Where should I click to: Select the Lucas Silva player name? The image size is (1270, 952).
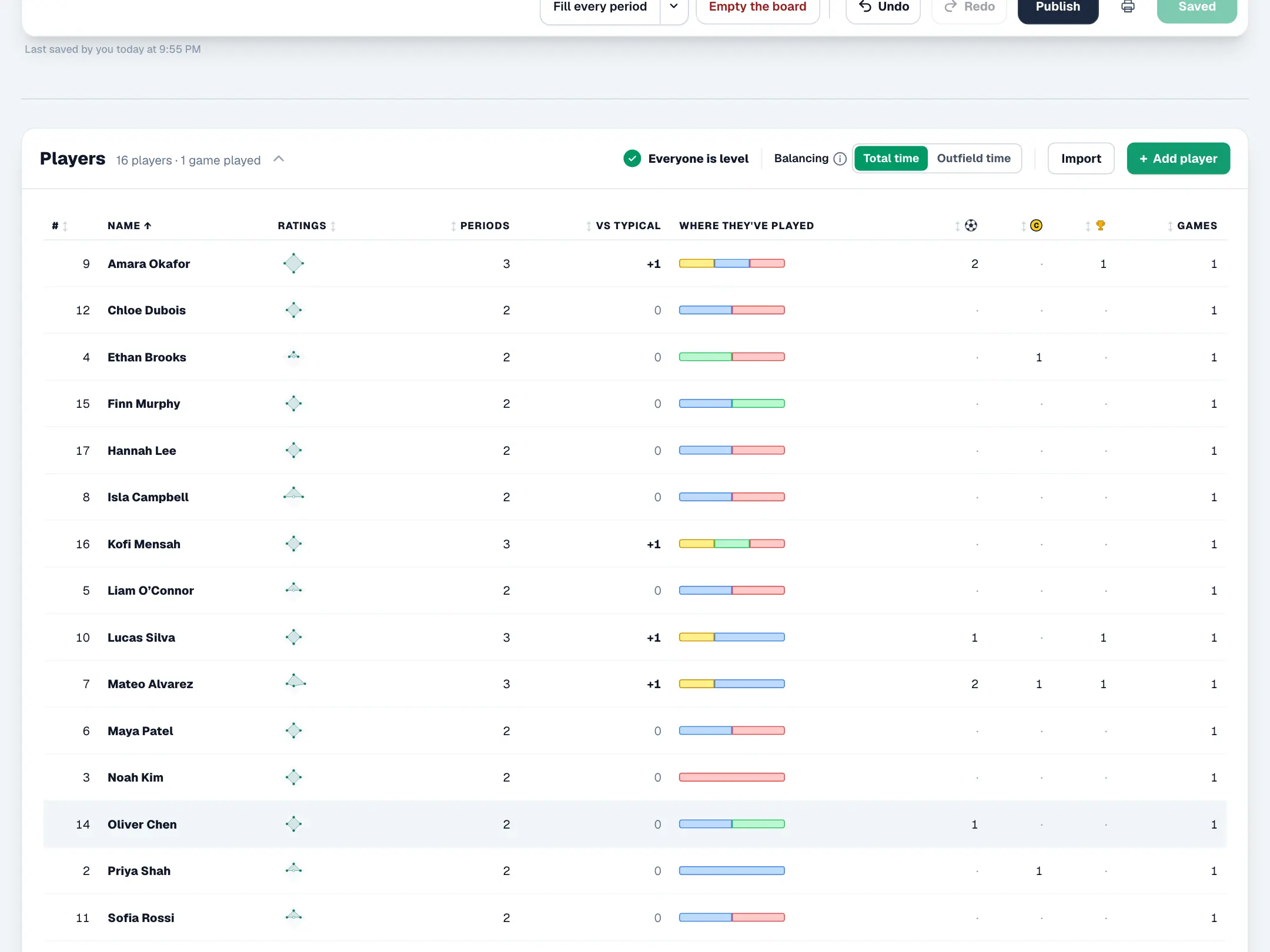coord(141,637)
